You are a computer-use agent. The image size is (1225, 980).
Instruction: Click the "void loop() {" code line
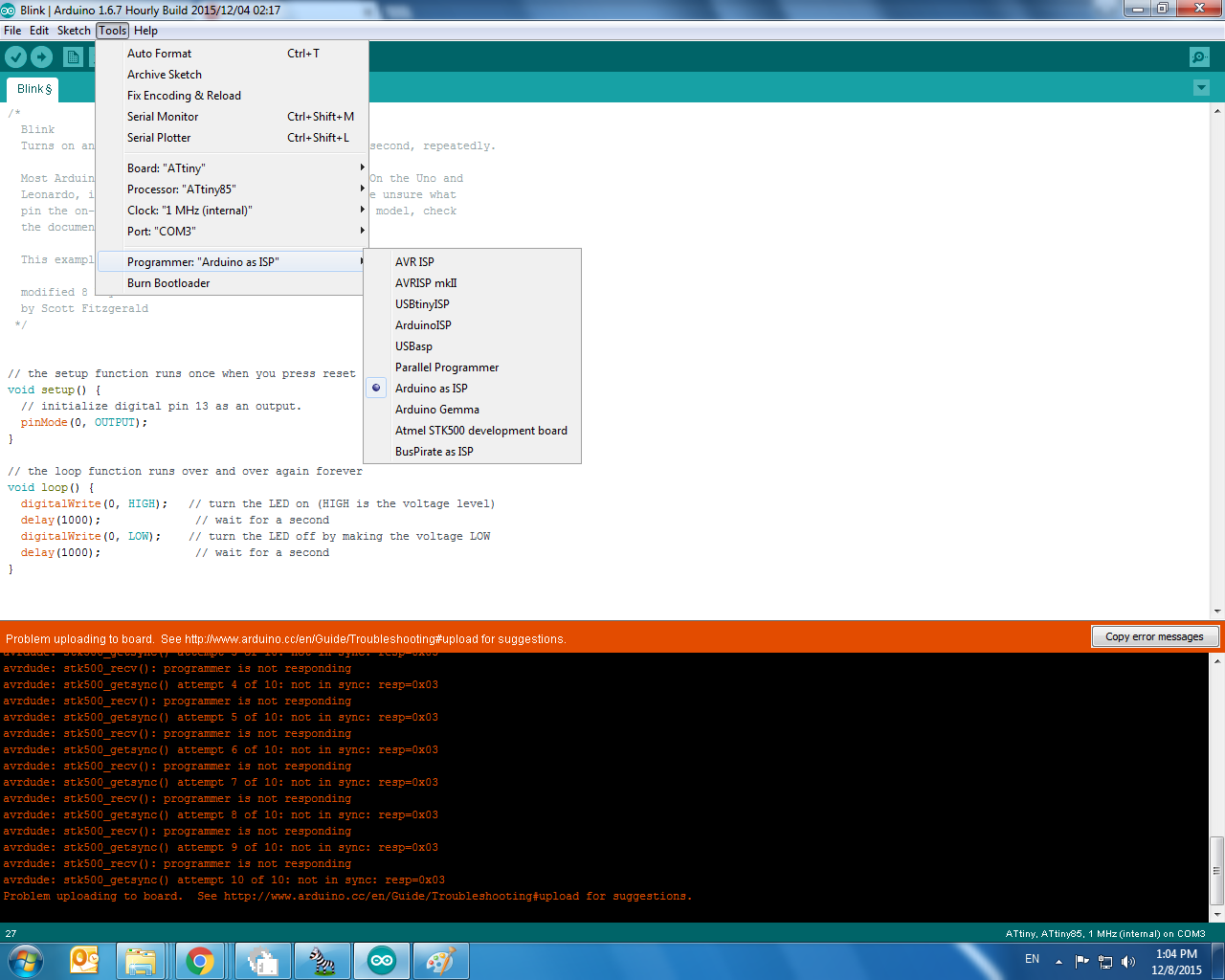(51, 488)
